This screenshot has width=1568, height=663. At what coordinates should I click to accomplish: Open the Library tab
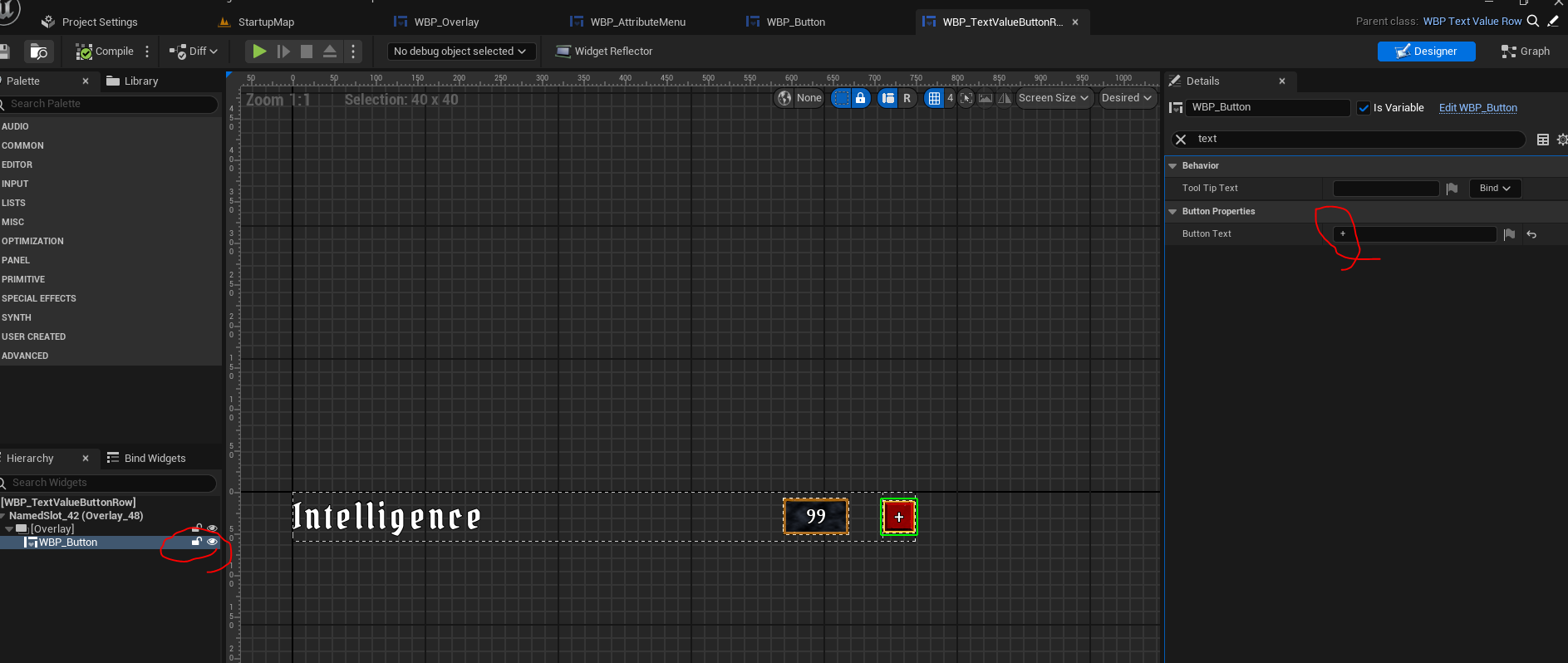[x=132, y=81]
